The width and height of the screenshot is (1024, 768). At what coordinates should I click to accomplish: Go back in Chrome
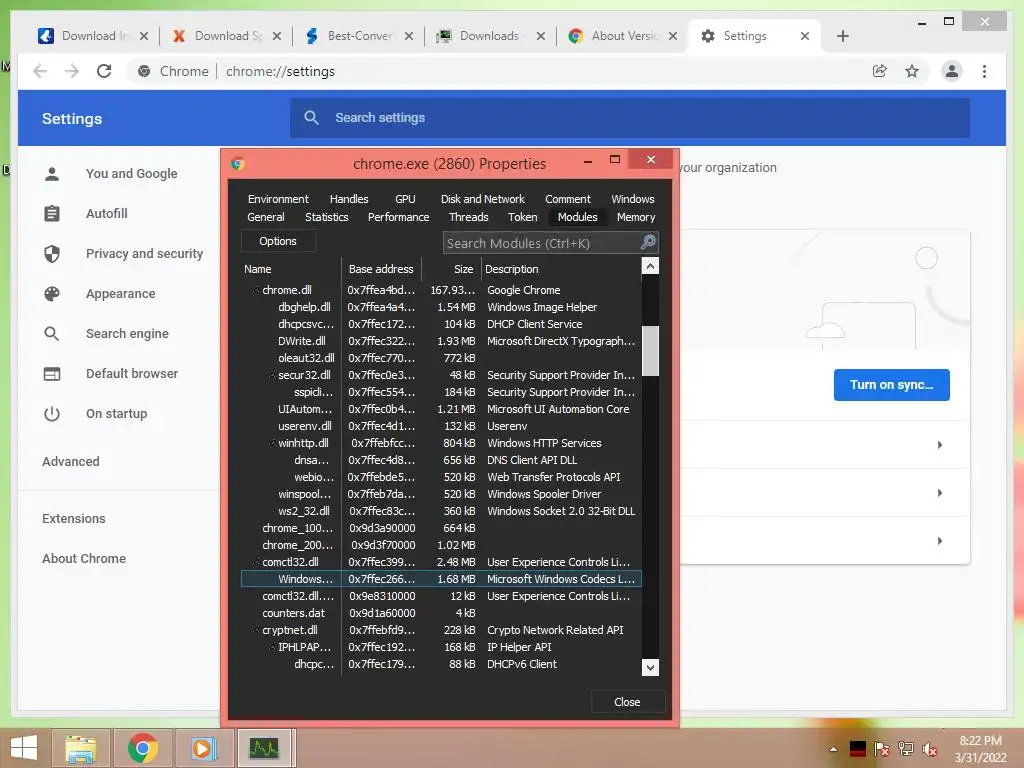(x=40, y=71)
